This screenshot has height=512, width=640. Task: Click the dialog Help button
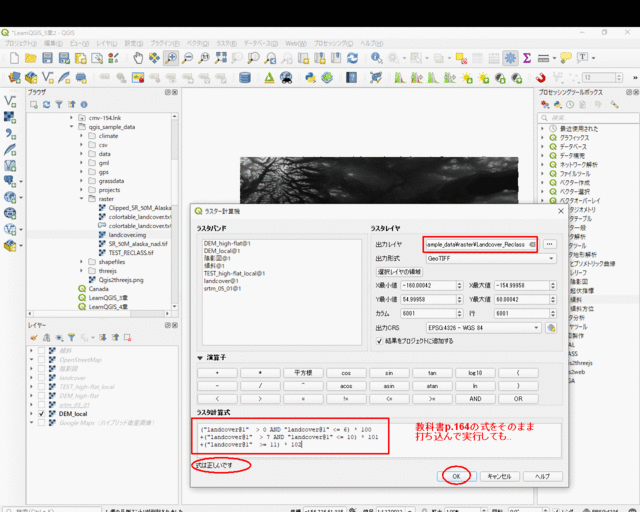click(x=543, y=476)
